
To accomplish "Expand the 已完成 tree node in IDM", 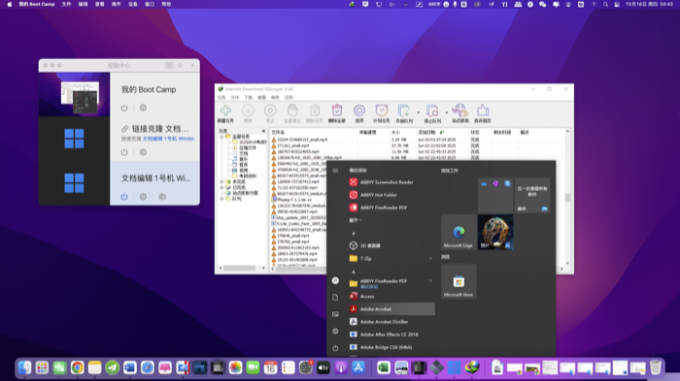I will click(222, 187).
